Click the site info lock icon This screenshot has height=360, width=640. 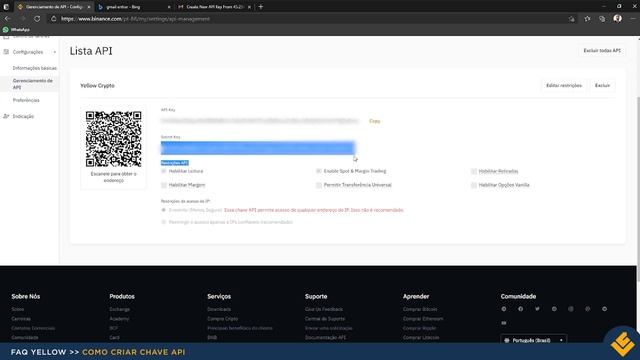pyautogui.click(x=53, y=19)
